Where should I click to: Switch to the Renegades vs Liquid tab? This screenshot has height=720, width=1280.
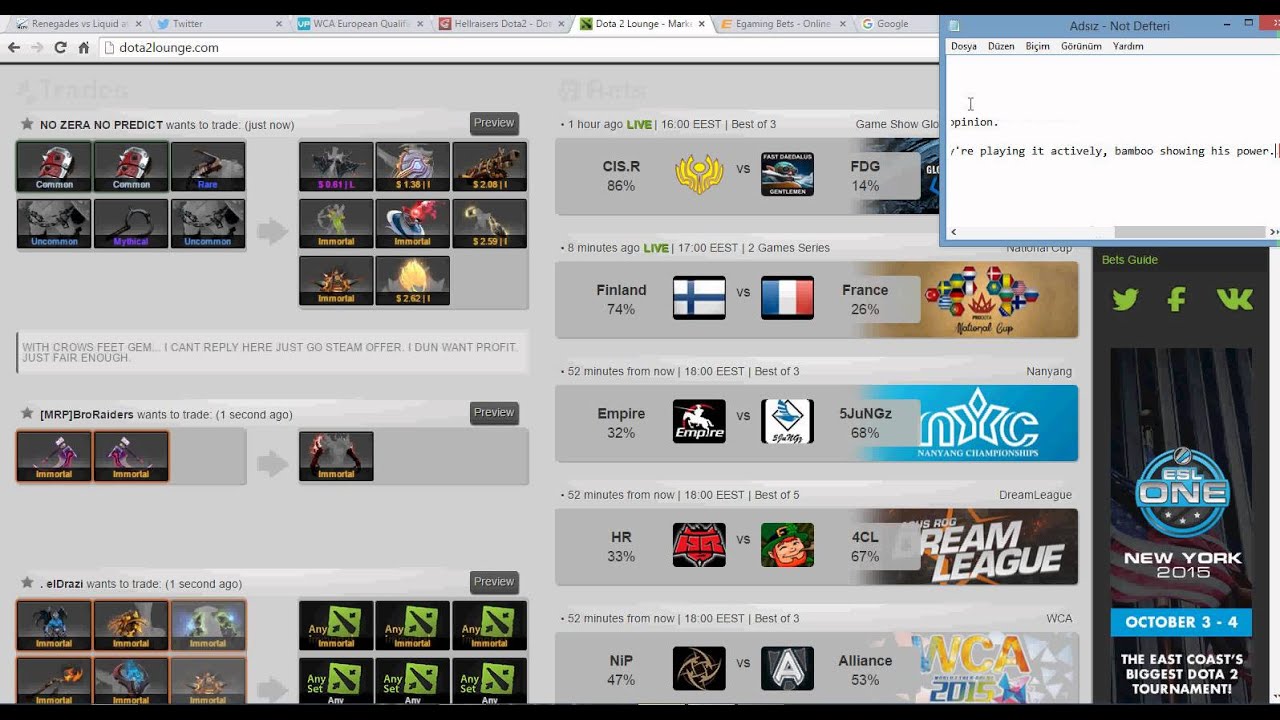tap(80, 24)
